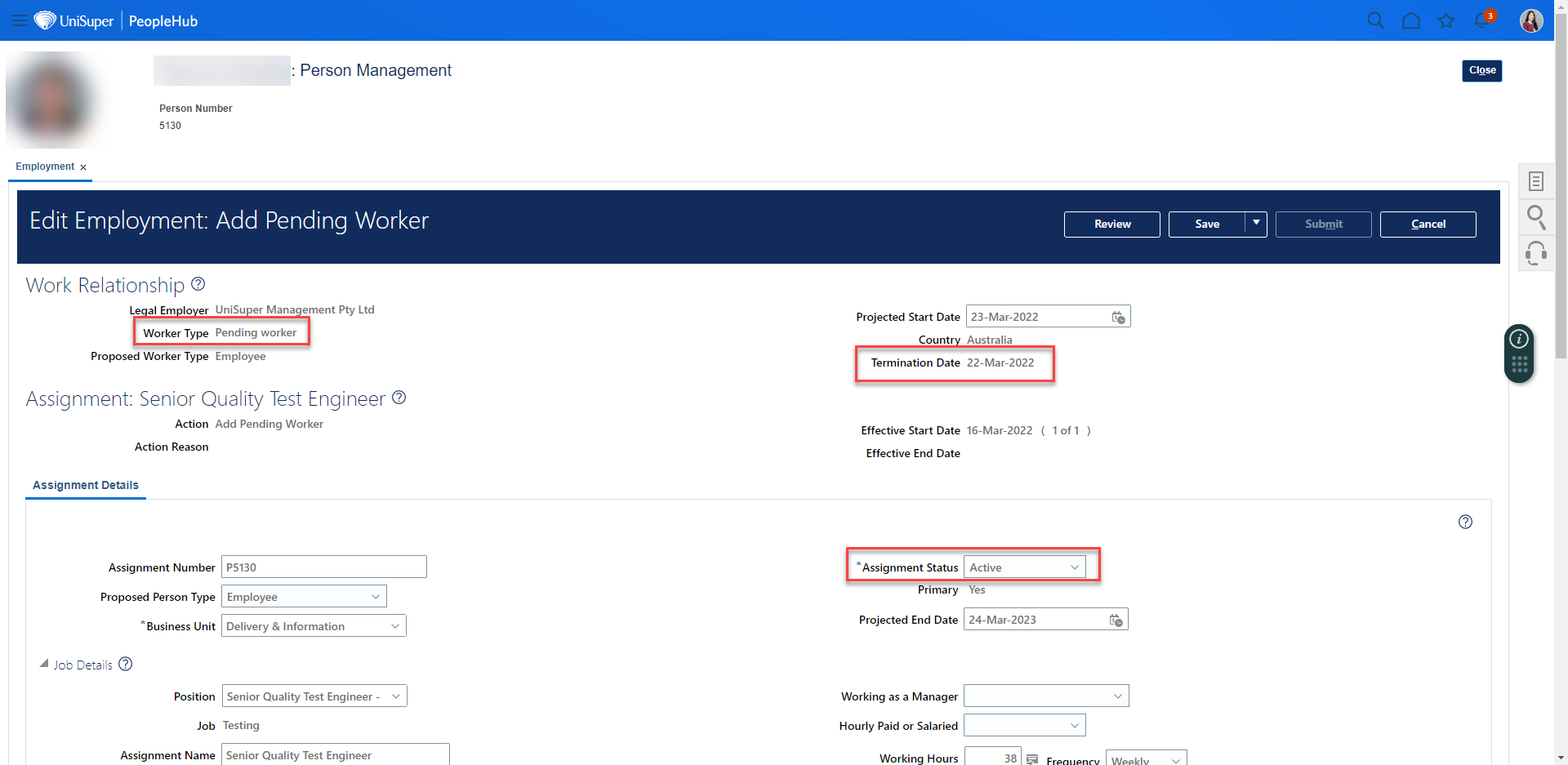Click the search icon in the top bar
1568x765 pixels.
1375,20
